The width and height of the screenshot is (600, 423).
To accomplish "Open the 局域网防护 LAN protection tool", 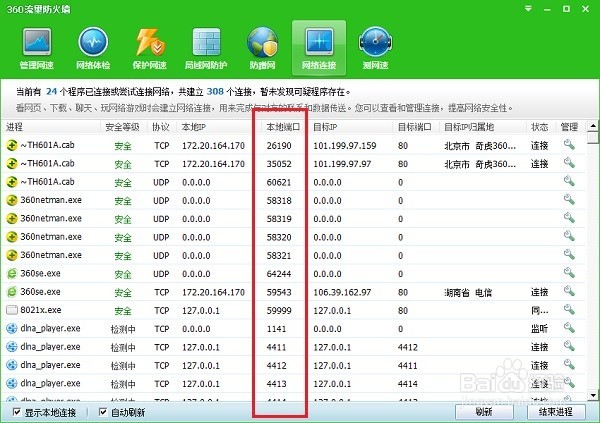I will click(206, 48).
